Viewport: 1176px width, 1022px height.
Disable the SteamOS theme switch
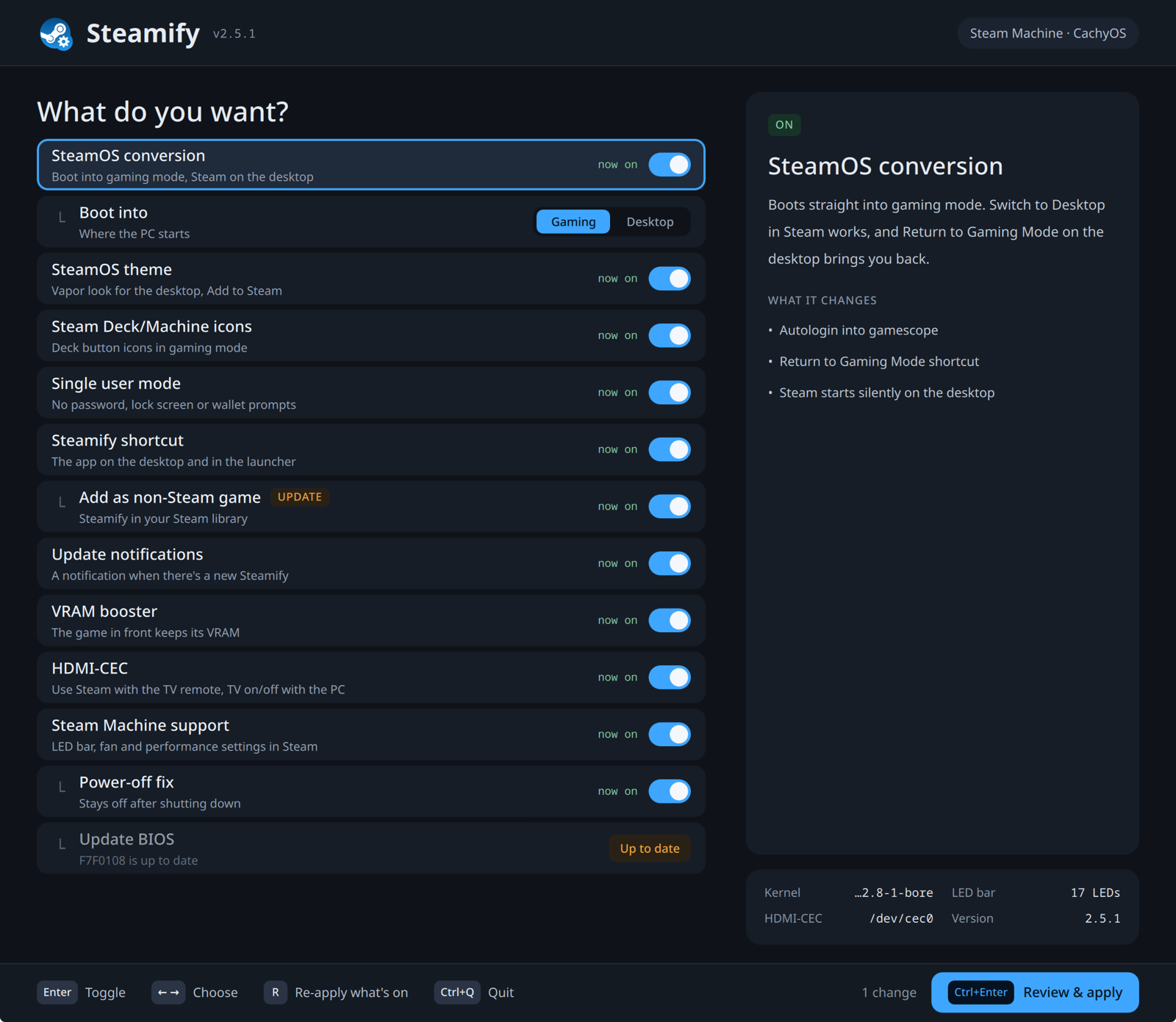tap(670, 279)
